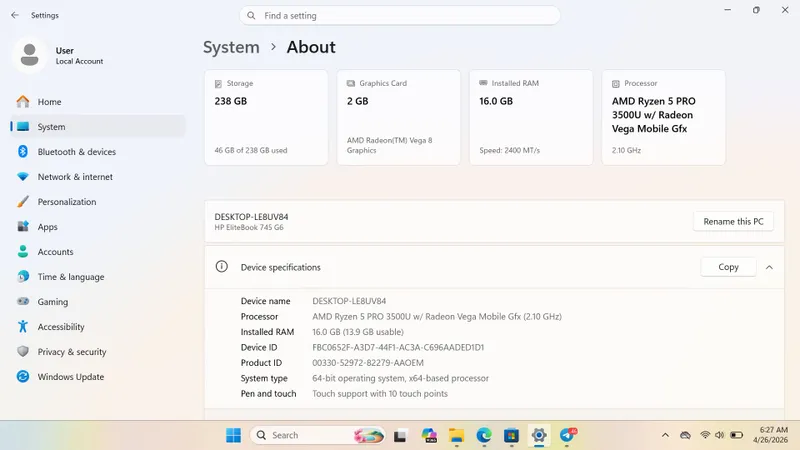The image size is (800, 450).
Task: Click the Graphics Card icon
Action: coord(351,83)
